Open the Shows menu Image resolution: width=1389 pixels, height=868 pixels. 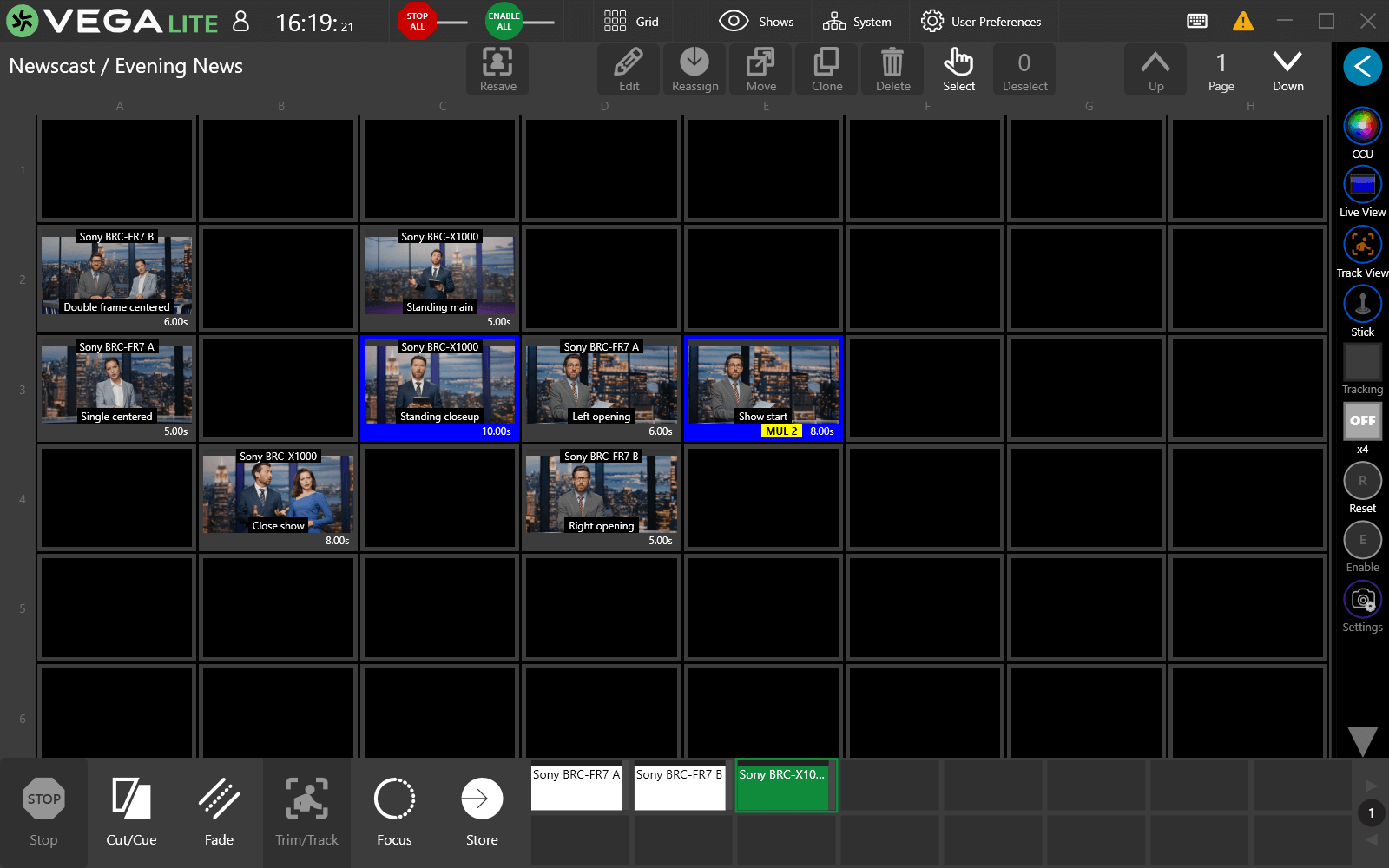(x=756, y=22)
